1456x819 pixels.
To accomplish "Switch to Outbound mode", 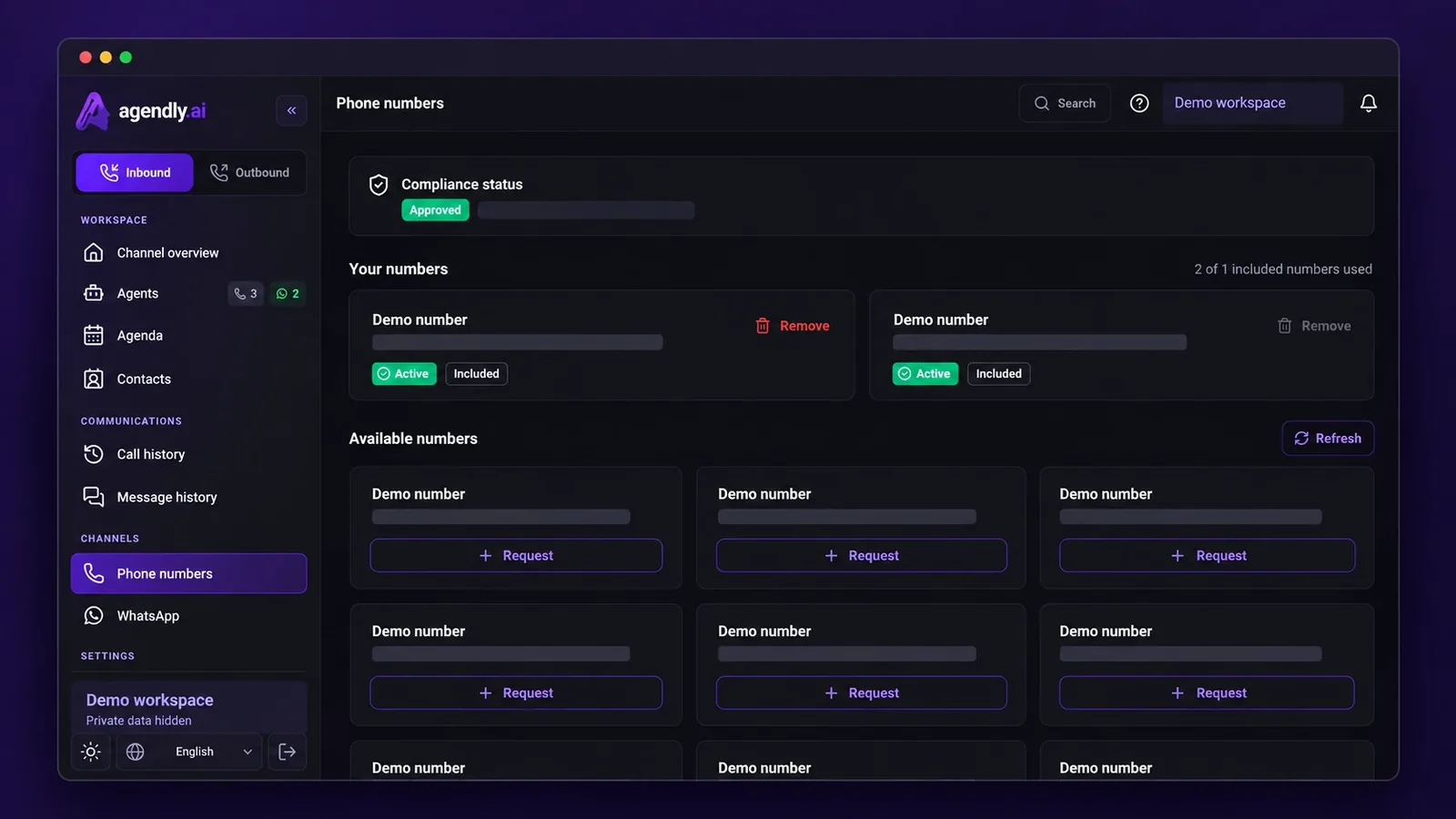I will coord(249,173).
